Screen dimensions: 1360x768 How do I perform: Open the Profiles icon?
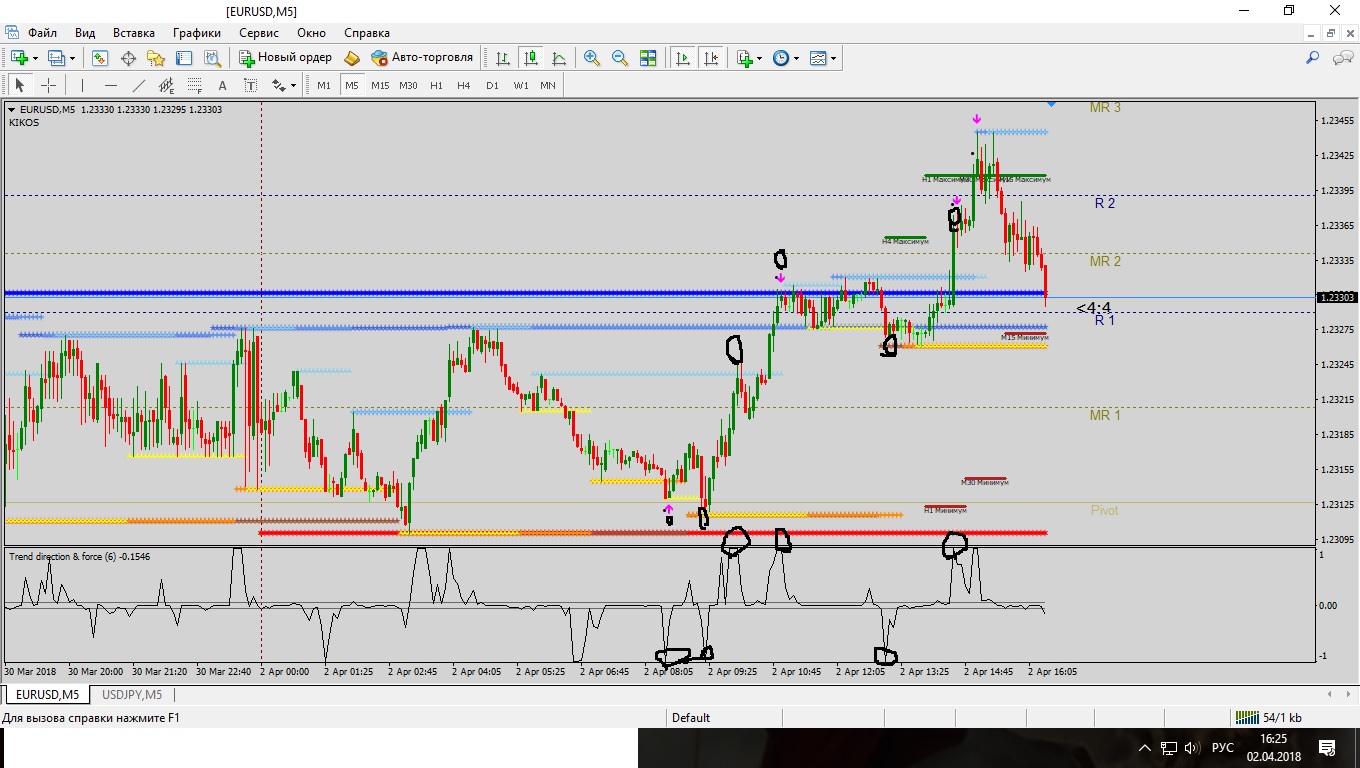[x=56, y=58]
